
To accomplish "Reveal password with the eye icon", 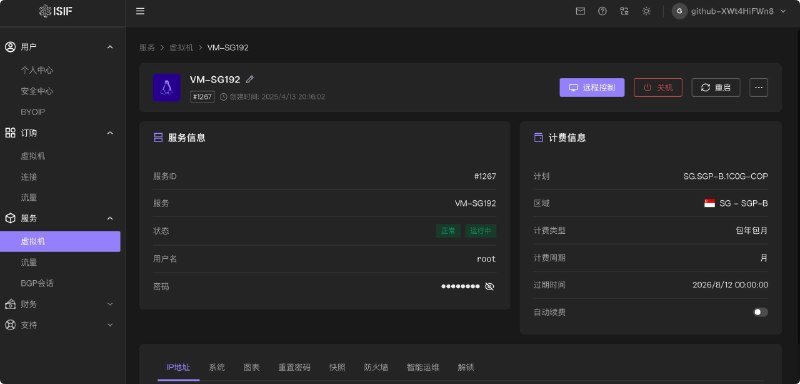I will click(489, 287).
